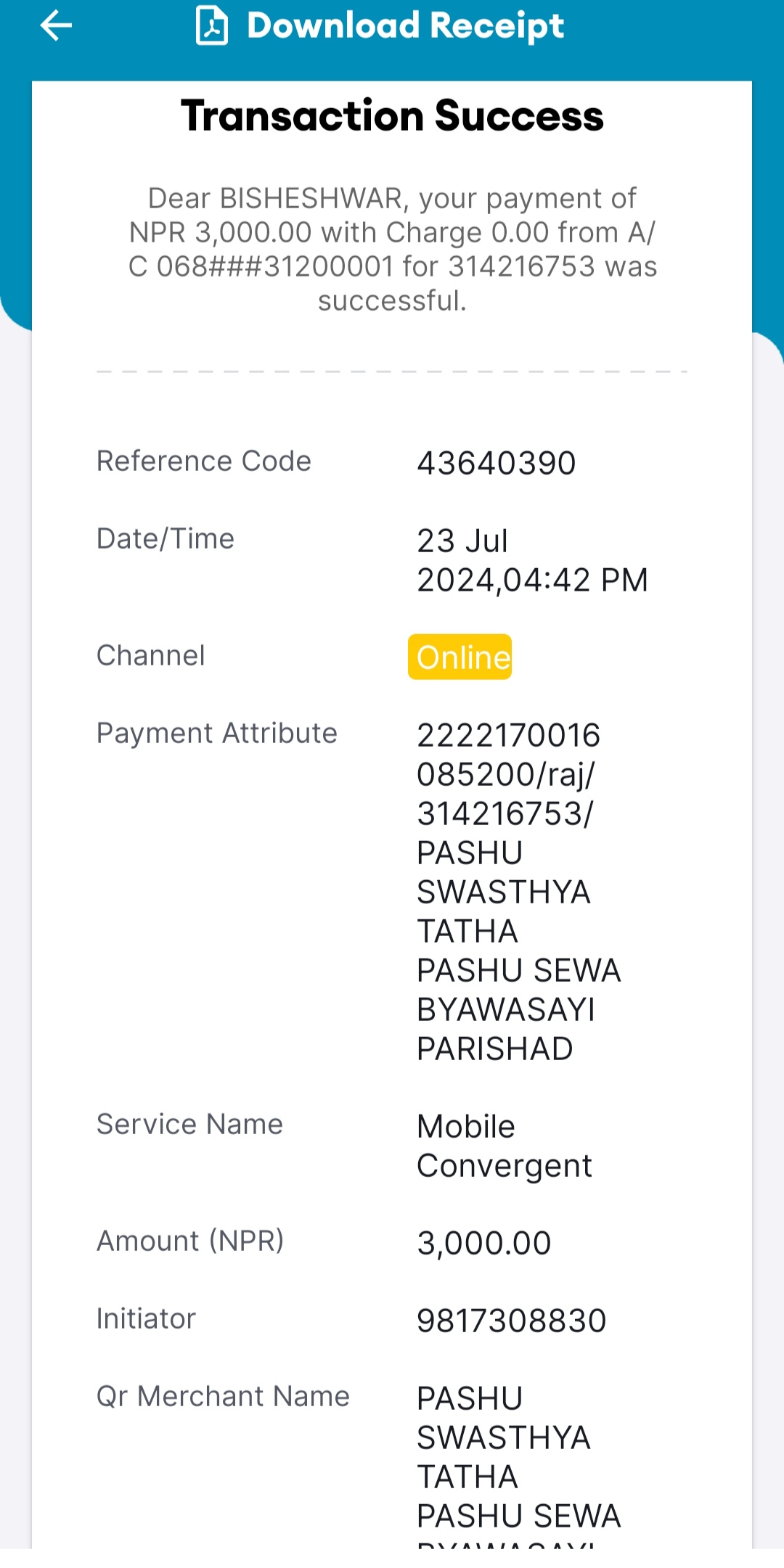Screen dimensions: 784x1568
Task: Tap the Initiator label
Action: coord(147,1319)
